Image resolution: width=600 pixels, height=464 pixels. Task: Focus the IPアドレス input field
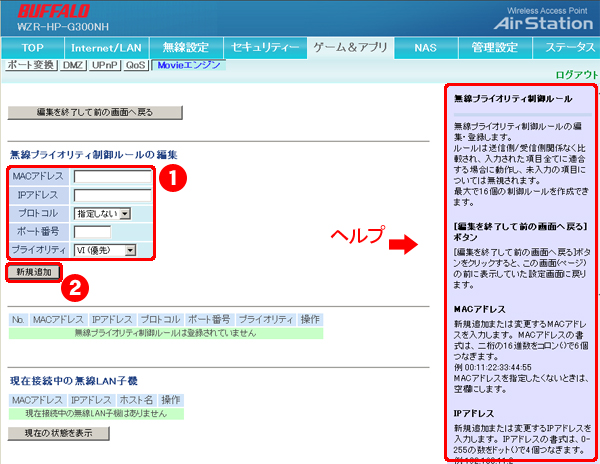pyautogui.click(x=112, y=195)
